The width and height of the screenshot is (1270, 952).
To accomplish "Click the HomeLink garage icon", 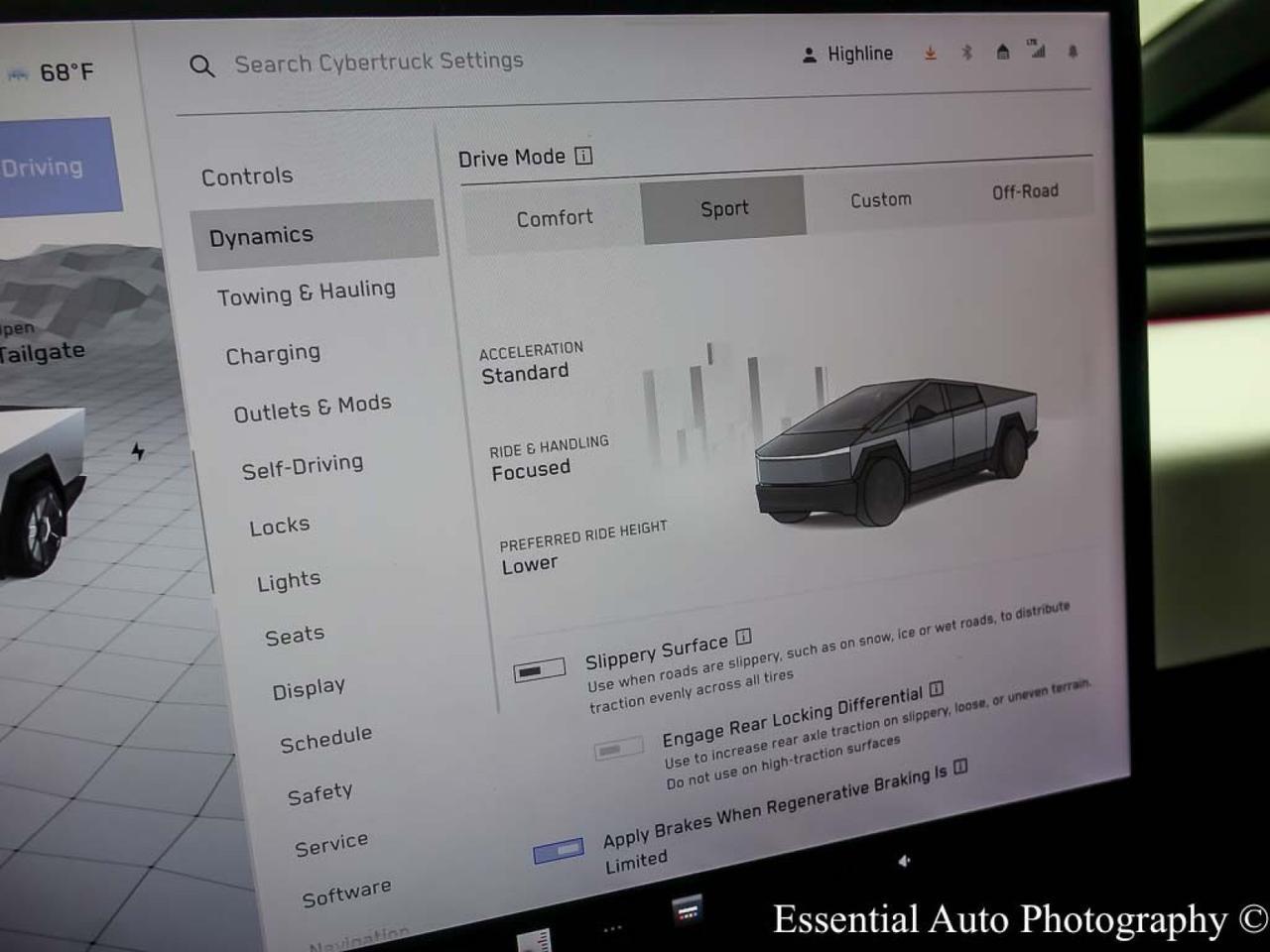I will click(1002, 52).
